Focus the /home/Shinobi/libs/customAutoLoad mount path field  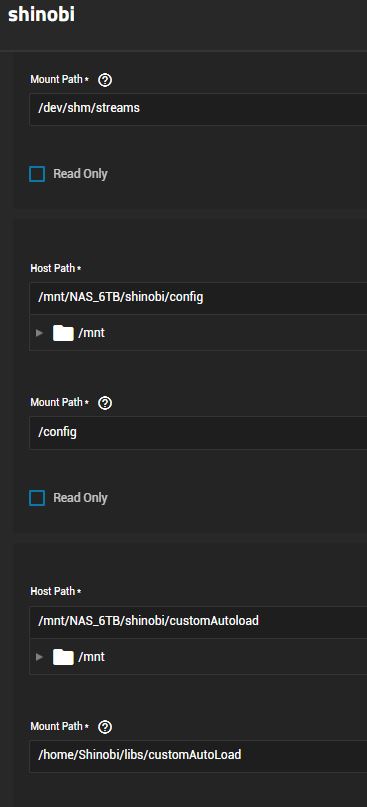click(198, 756)
